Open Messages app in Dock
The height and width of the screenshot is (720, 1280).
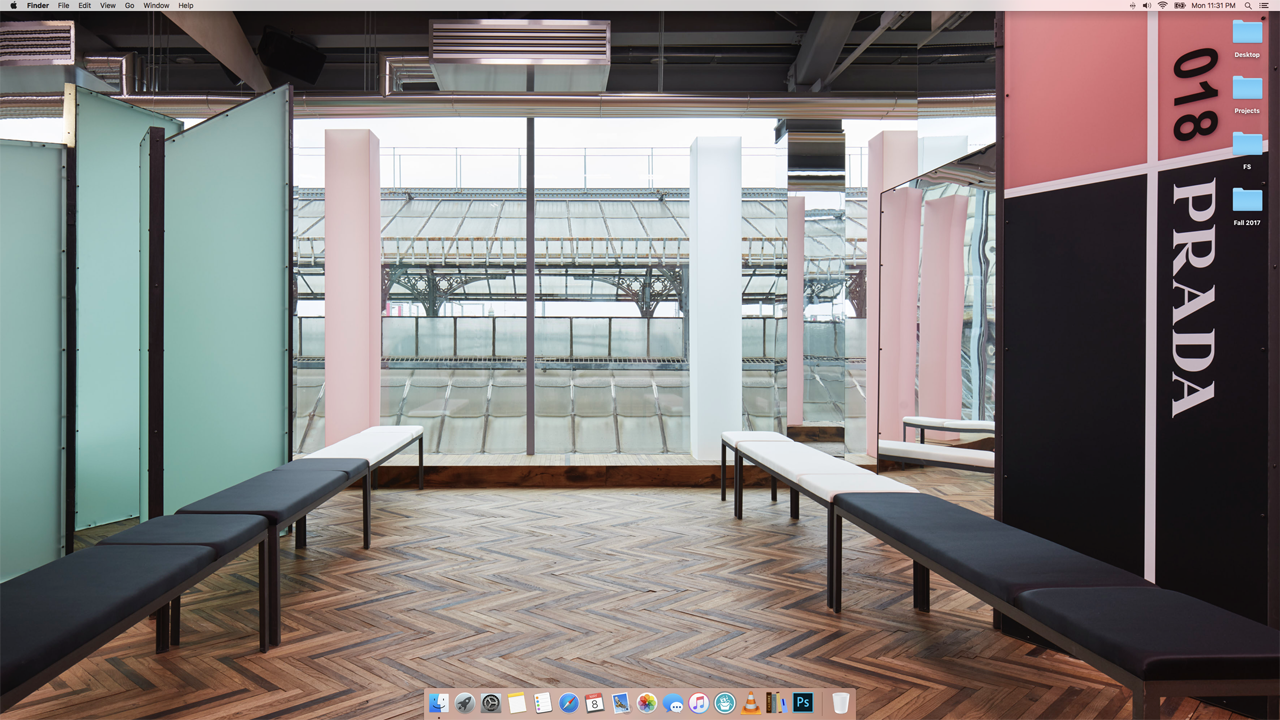point(672,703)
